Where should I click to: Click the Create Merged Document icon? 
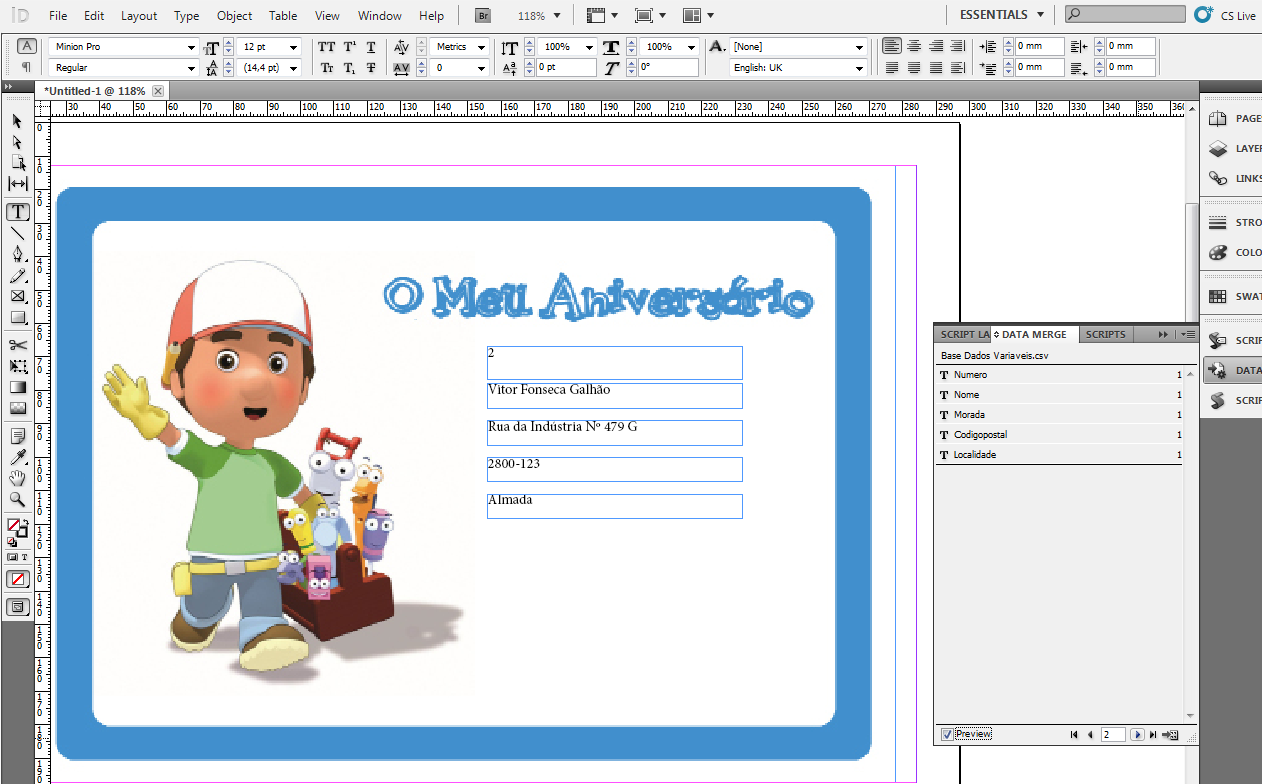click(1170, 733)
